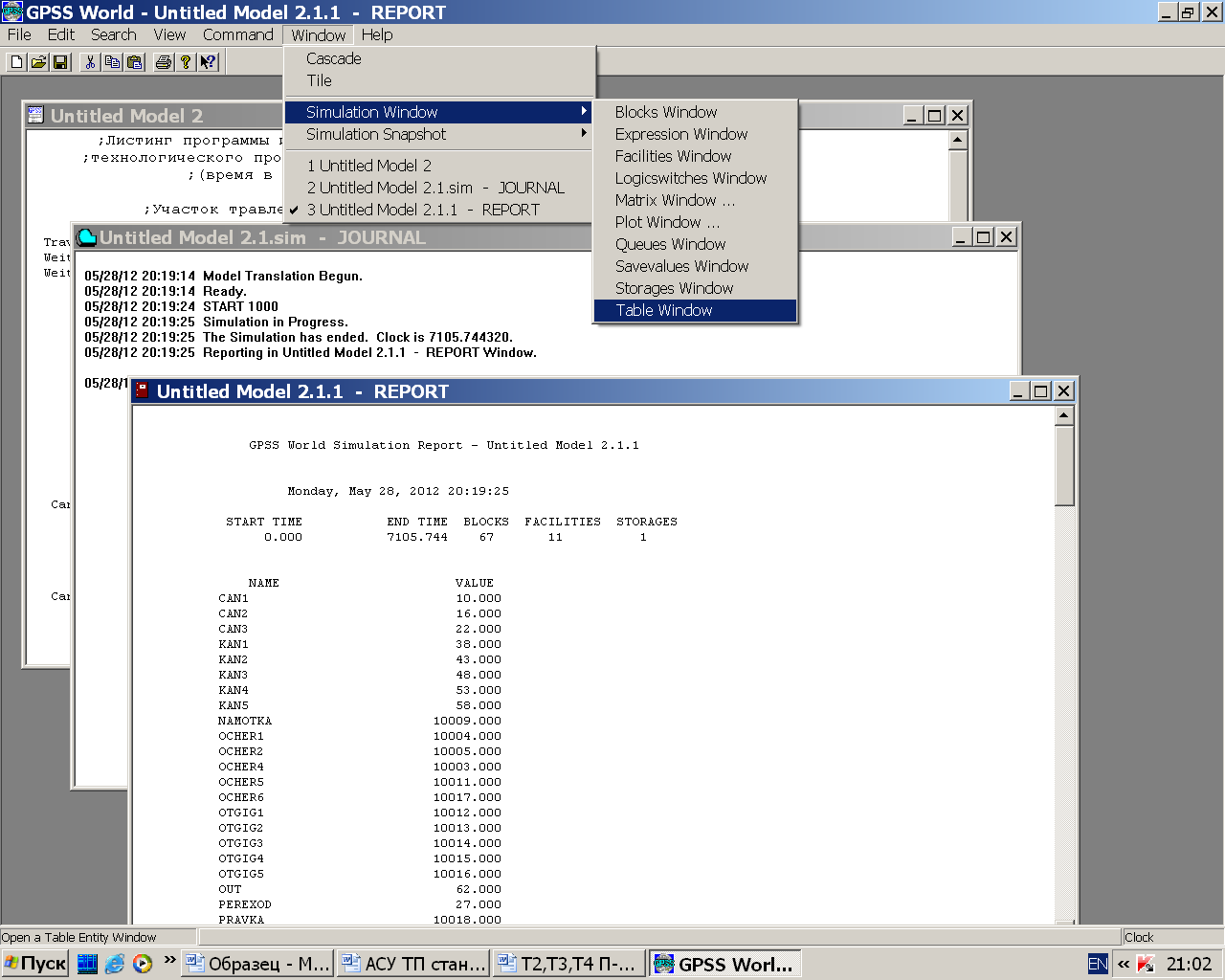Expand the Simulation Snapshot submenu
The height and width of the screenshot is (980, 1225).
(439, 134)
